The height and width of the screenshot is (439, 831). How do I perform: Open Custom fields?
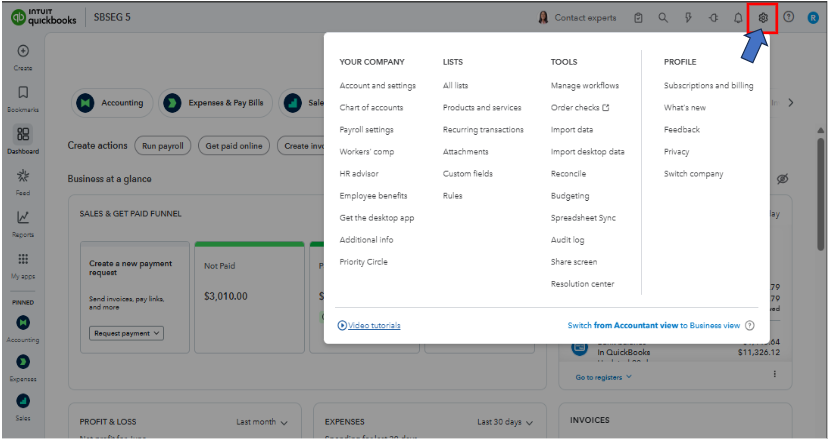[467, 174]
